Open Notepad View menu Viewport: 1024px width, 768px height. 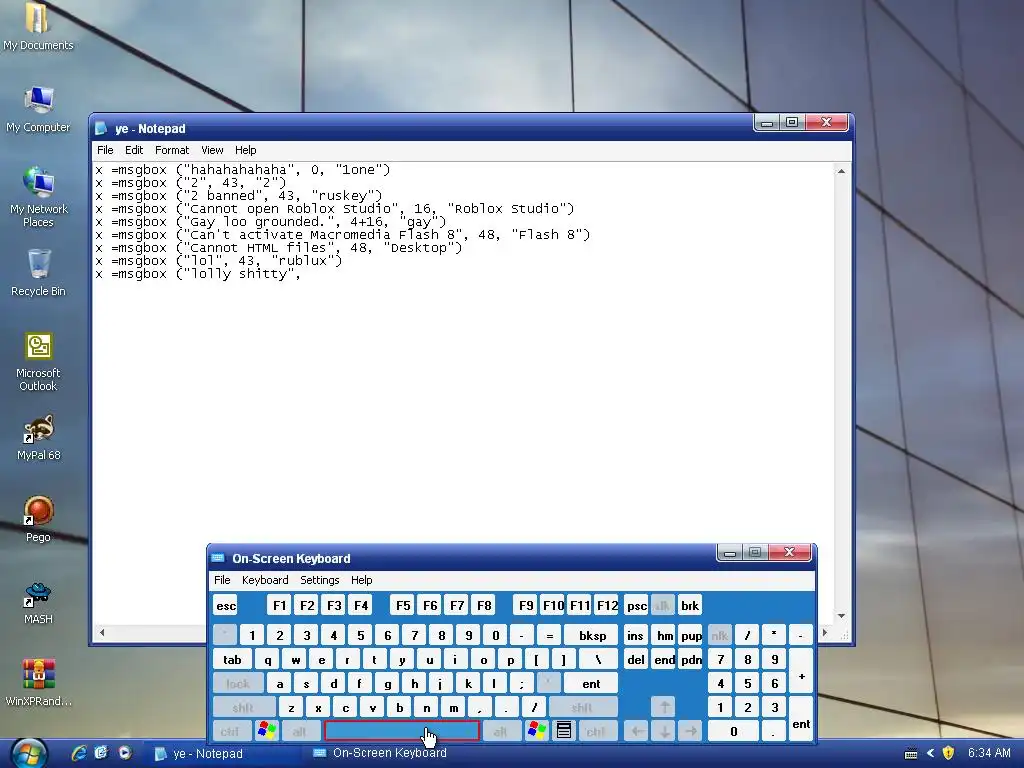click(x=212, y=150)
